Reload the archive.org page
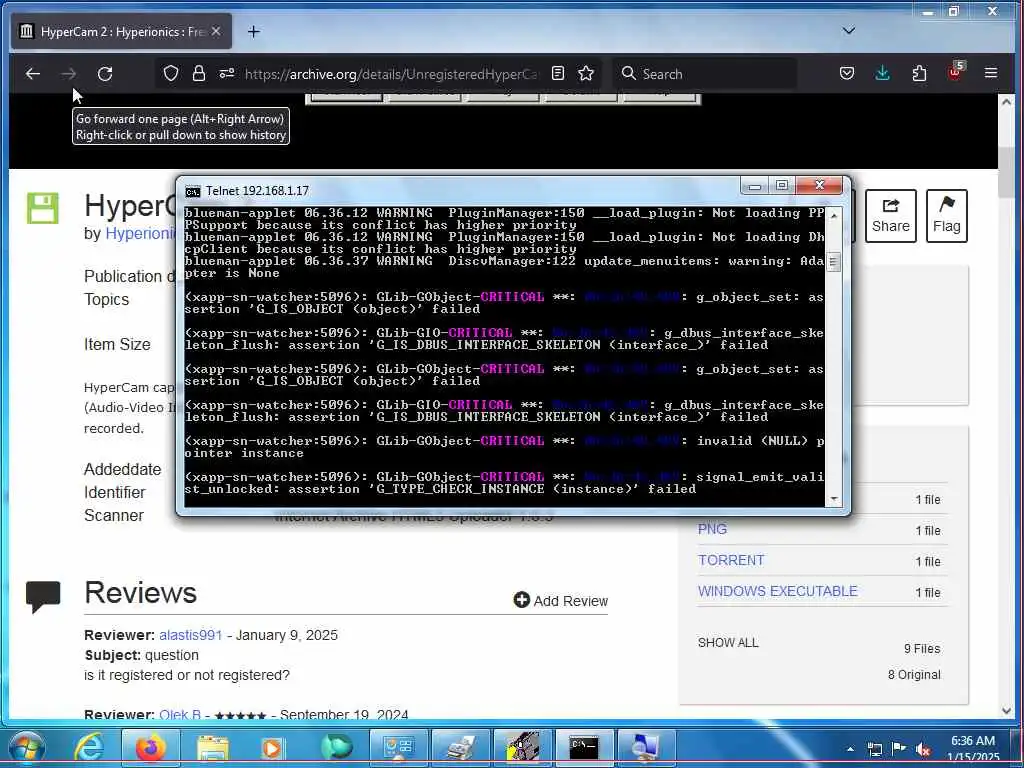Viewport: 1024px width, 768px height. tap(105, 74)
